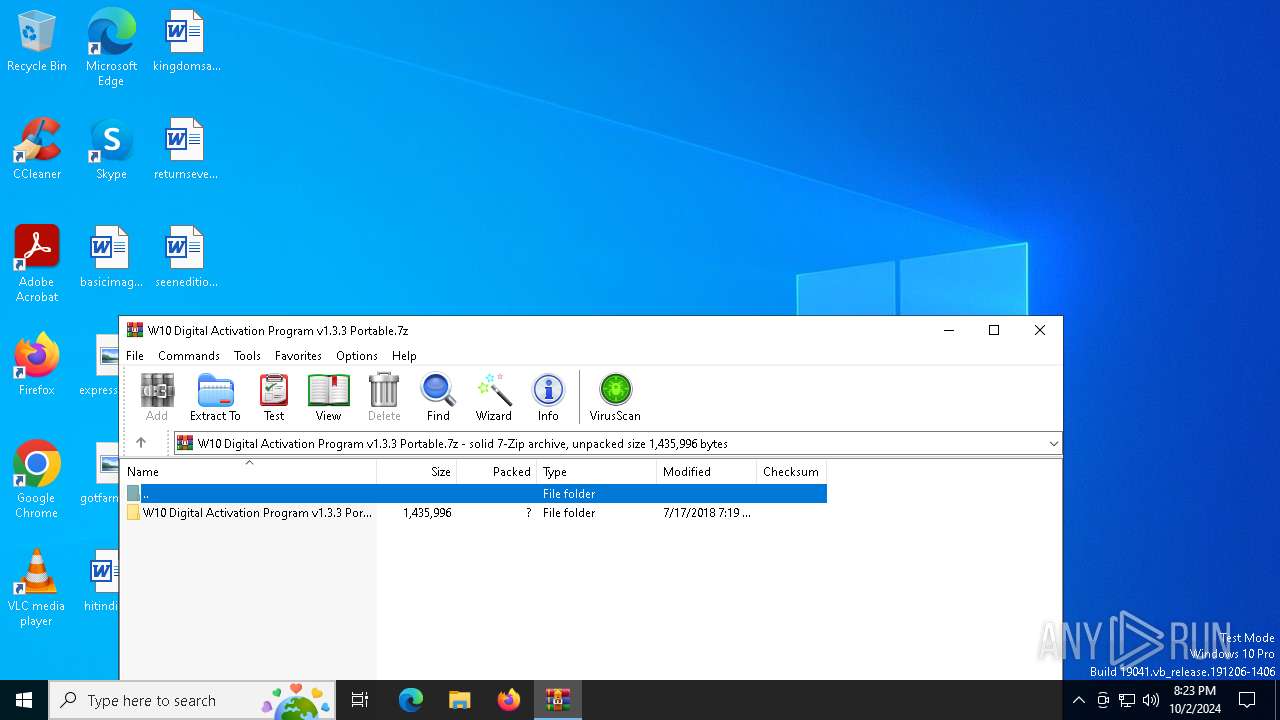1280x720 pixels.
Task: Open the View tool icon
Action: pyautogui.click(x=328, y=397)
